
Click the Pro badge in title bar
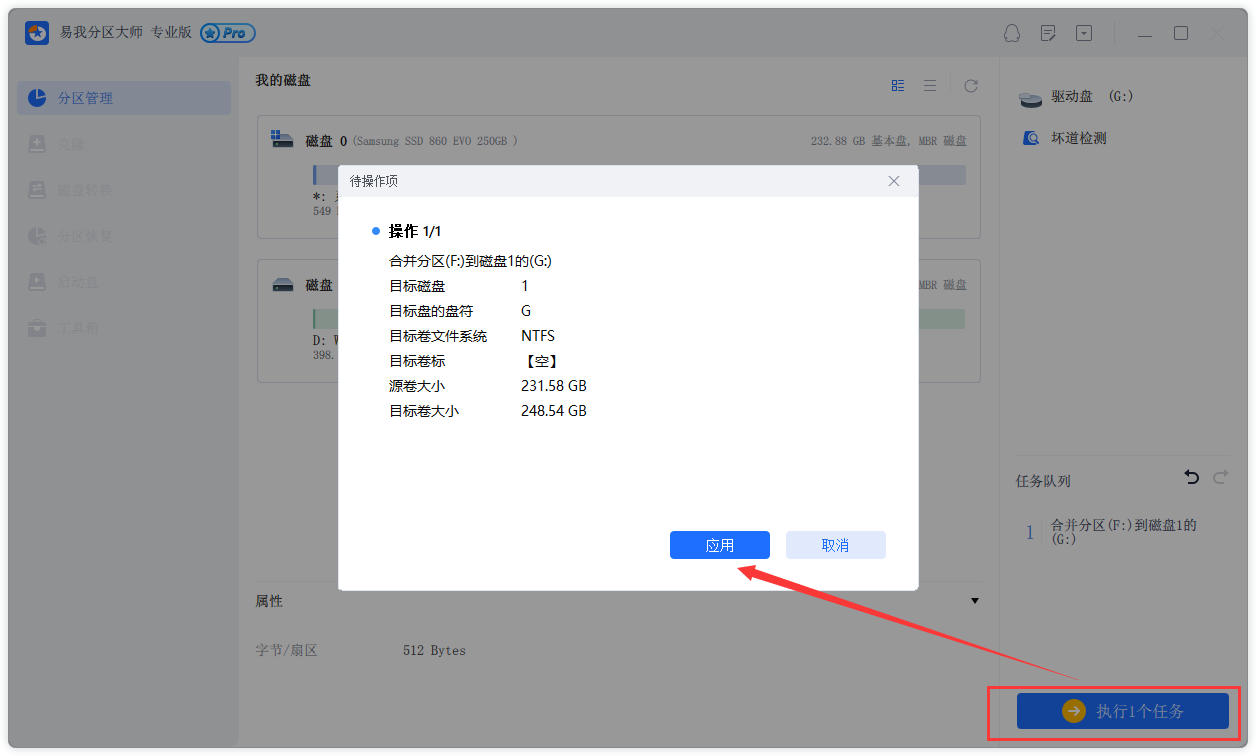pos(227,33)
